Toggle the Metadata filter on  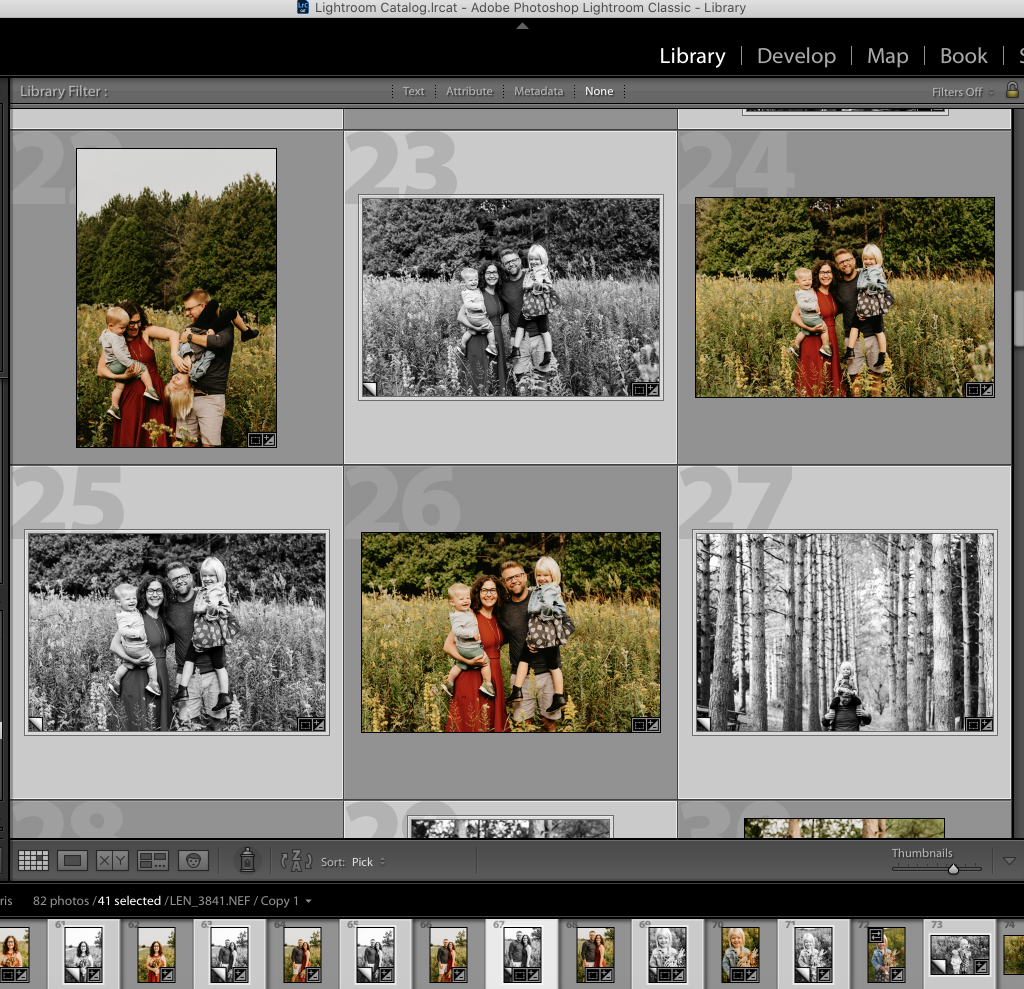538,91
